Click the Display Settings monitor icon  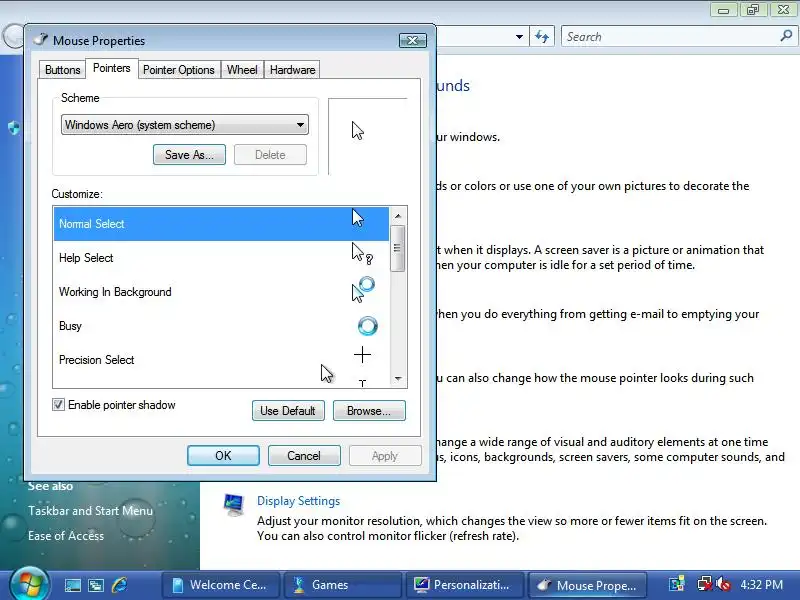point(234,505)
